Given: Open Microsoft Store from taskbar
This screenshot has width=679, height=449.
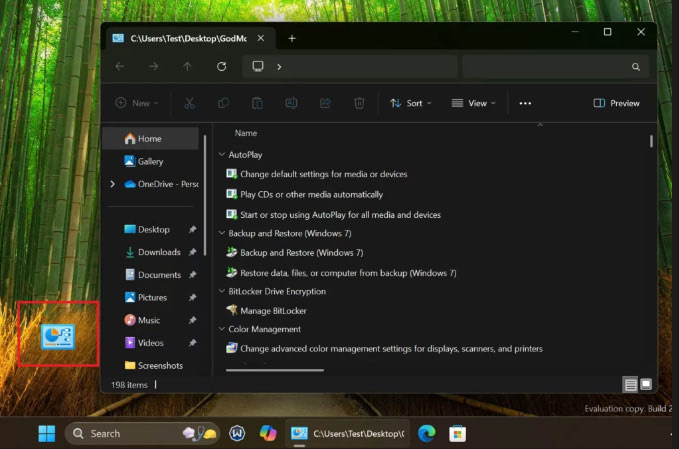Looking at the screenshot, I should (x=458, y=433).
